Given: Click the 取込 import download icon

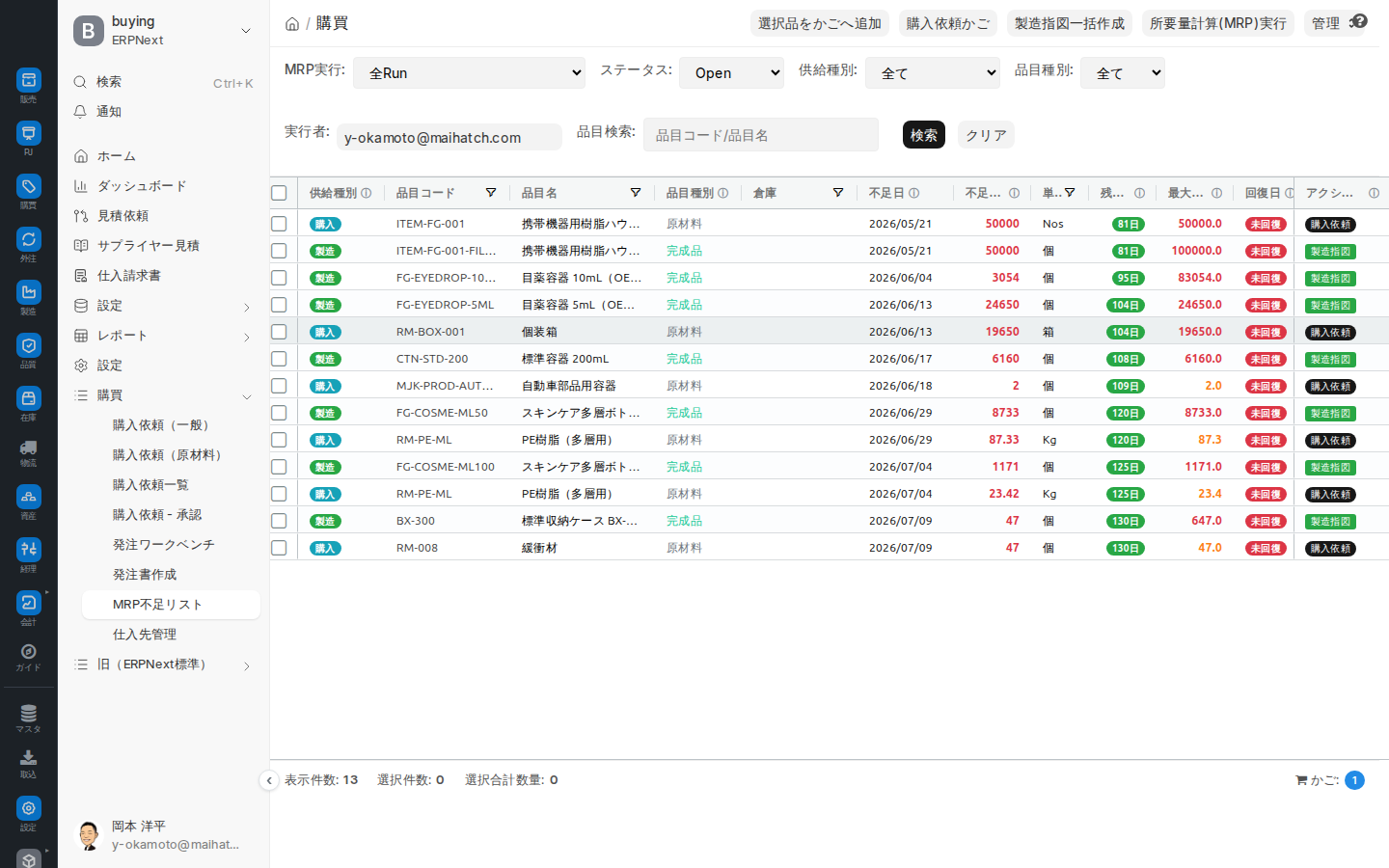Looking at the screenshot, I should click(x=28, y=758).
